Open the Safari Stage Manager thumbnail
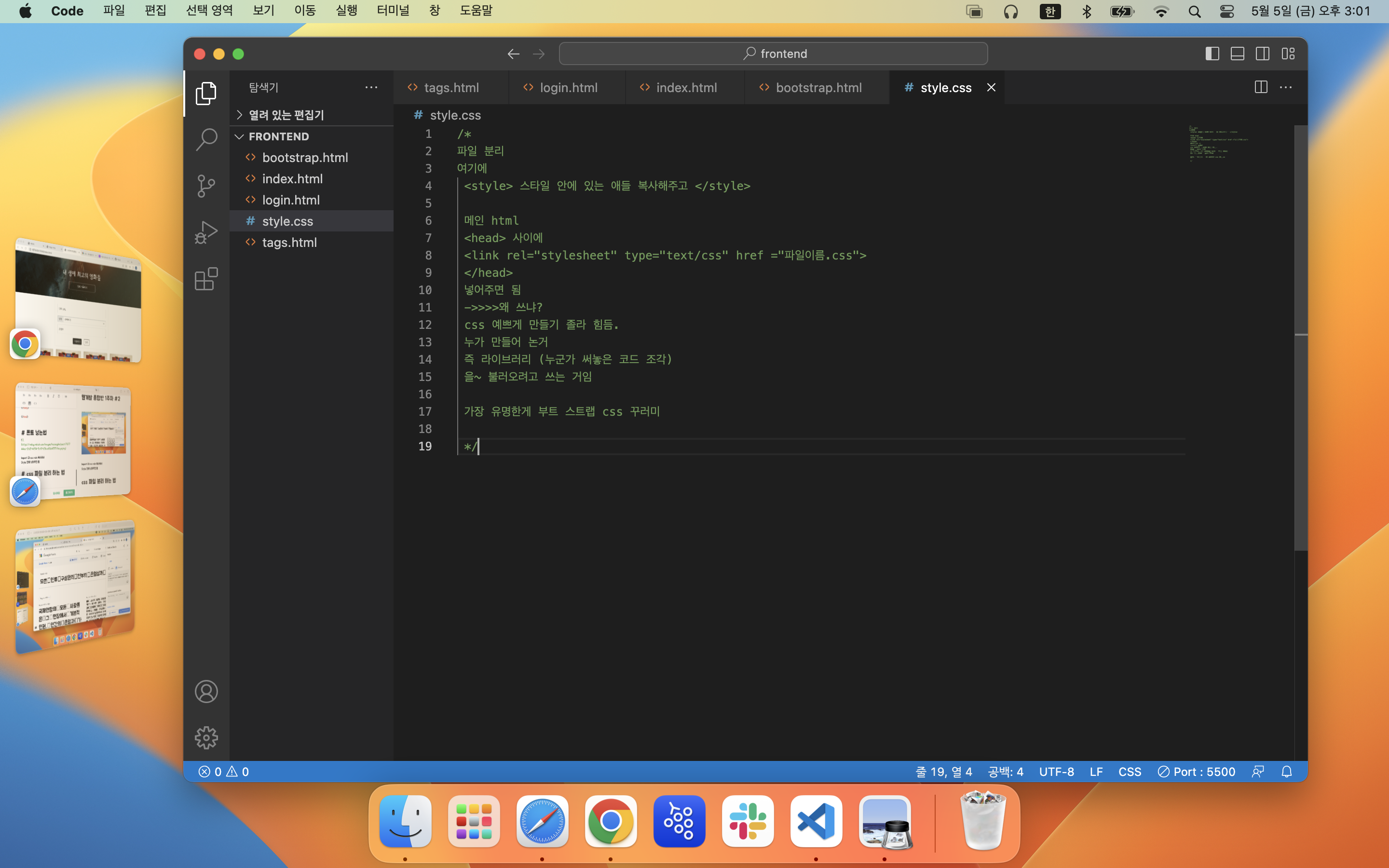The height and width of the screenshot is (868, 1389). pyautogui.click(x=73, y=441)
